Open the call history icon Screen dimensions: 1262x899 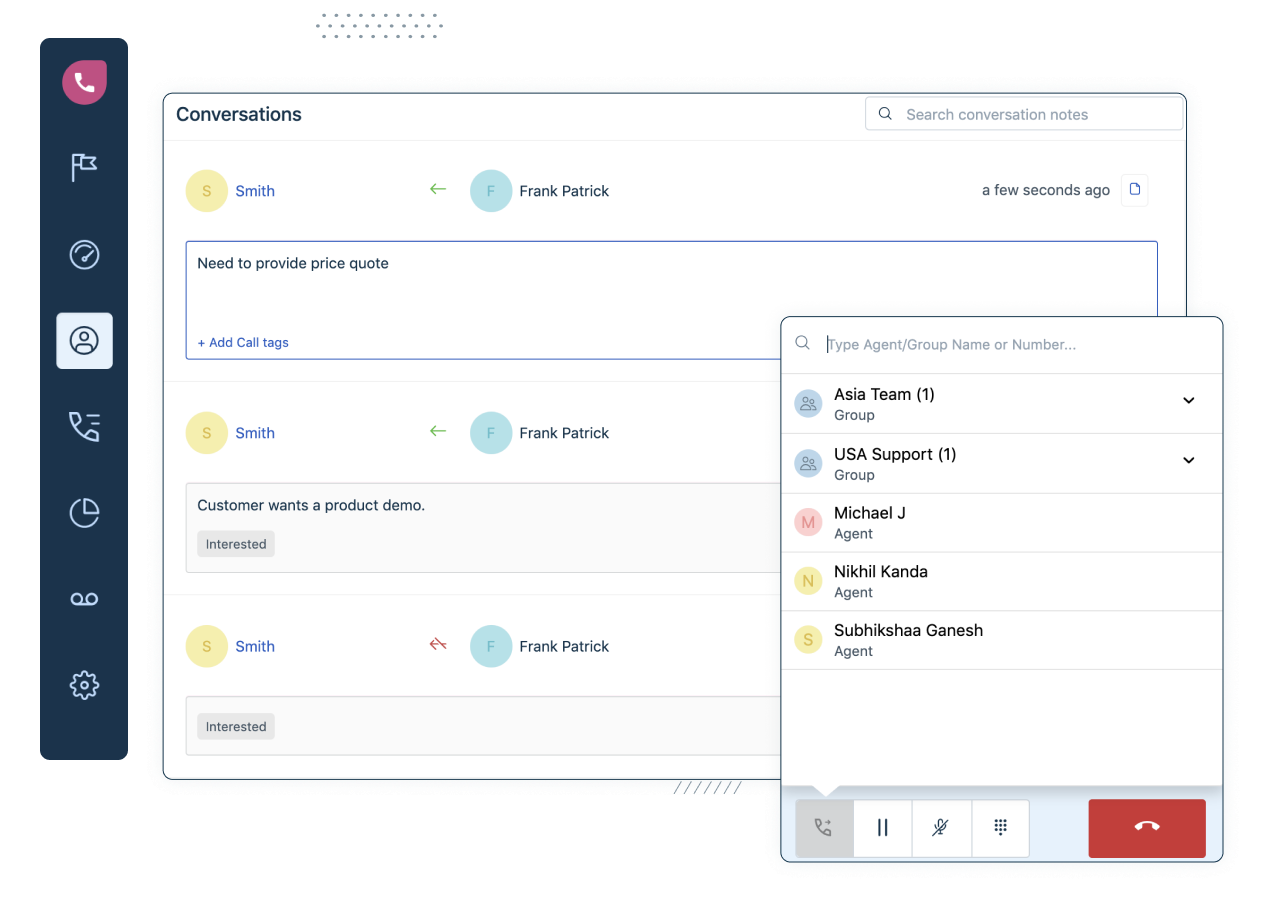(x=84, y=426)
